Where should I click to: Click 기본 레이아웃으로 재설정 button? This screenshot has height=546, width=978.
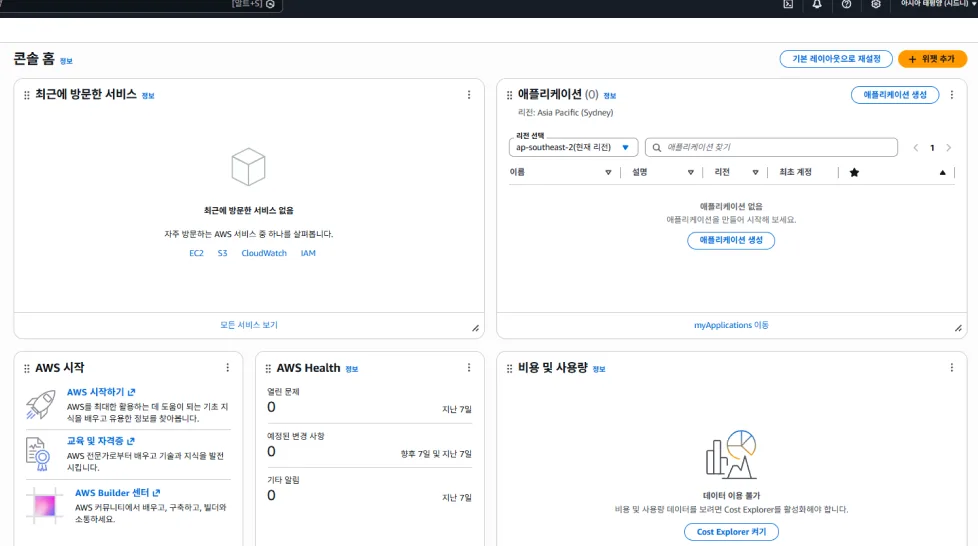pyautogui.click(x=836, y=59)
